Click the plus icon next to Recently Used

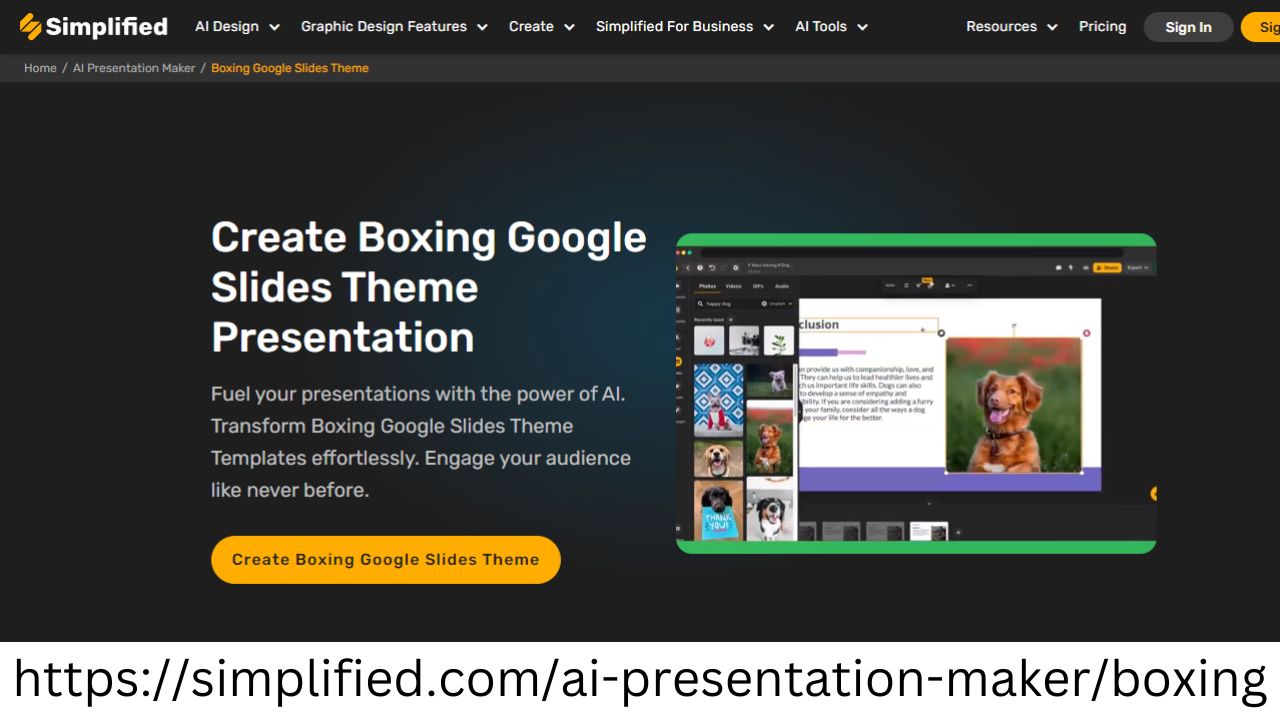(x=731, y=319)
